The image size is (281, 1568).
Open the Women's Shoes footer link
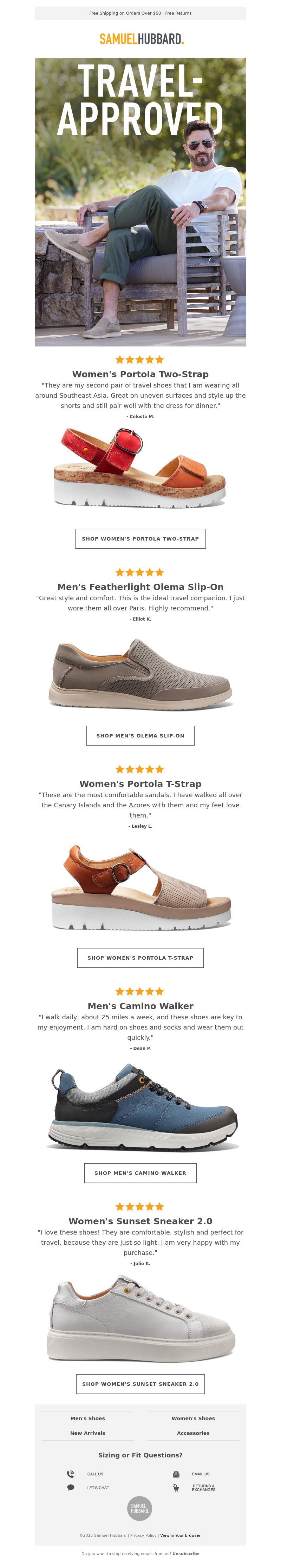193,1418
